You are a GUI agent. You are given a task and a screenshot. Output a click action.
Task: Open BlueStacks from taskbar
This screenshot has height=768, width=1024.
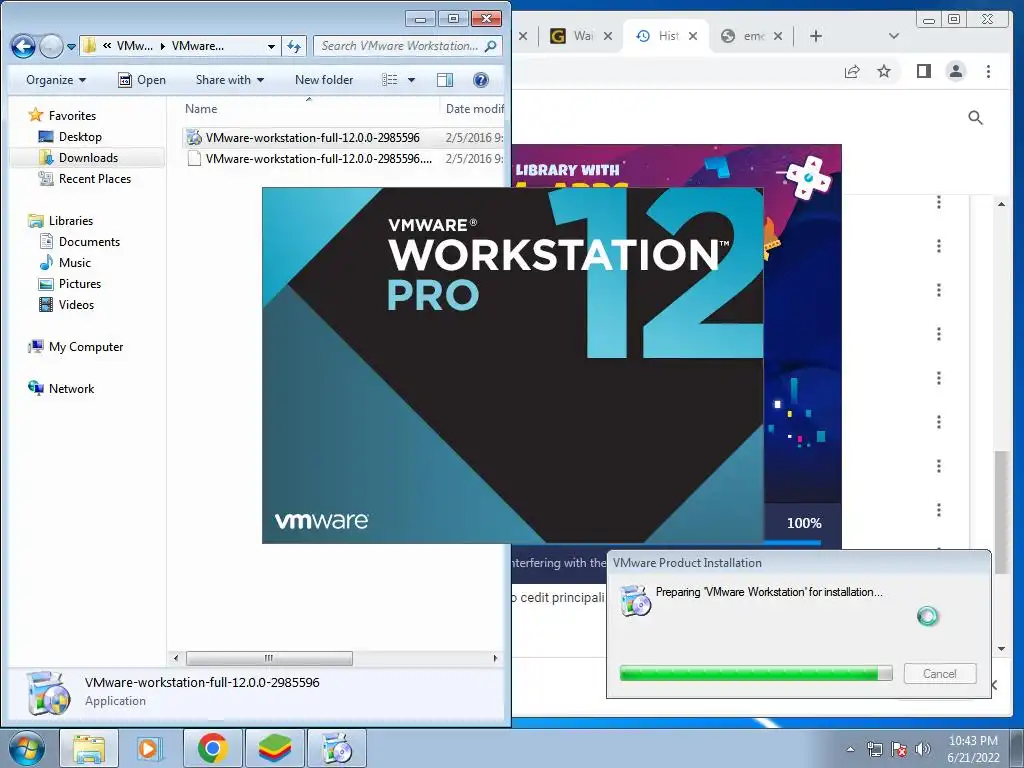click(x=274, y=748)
